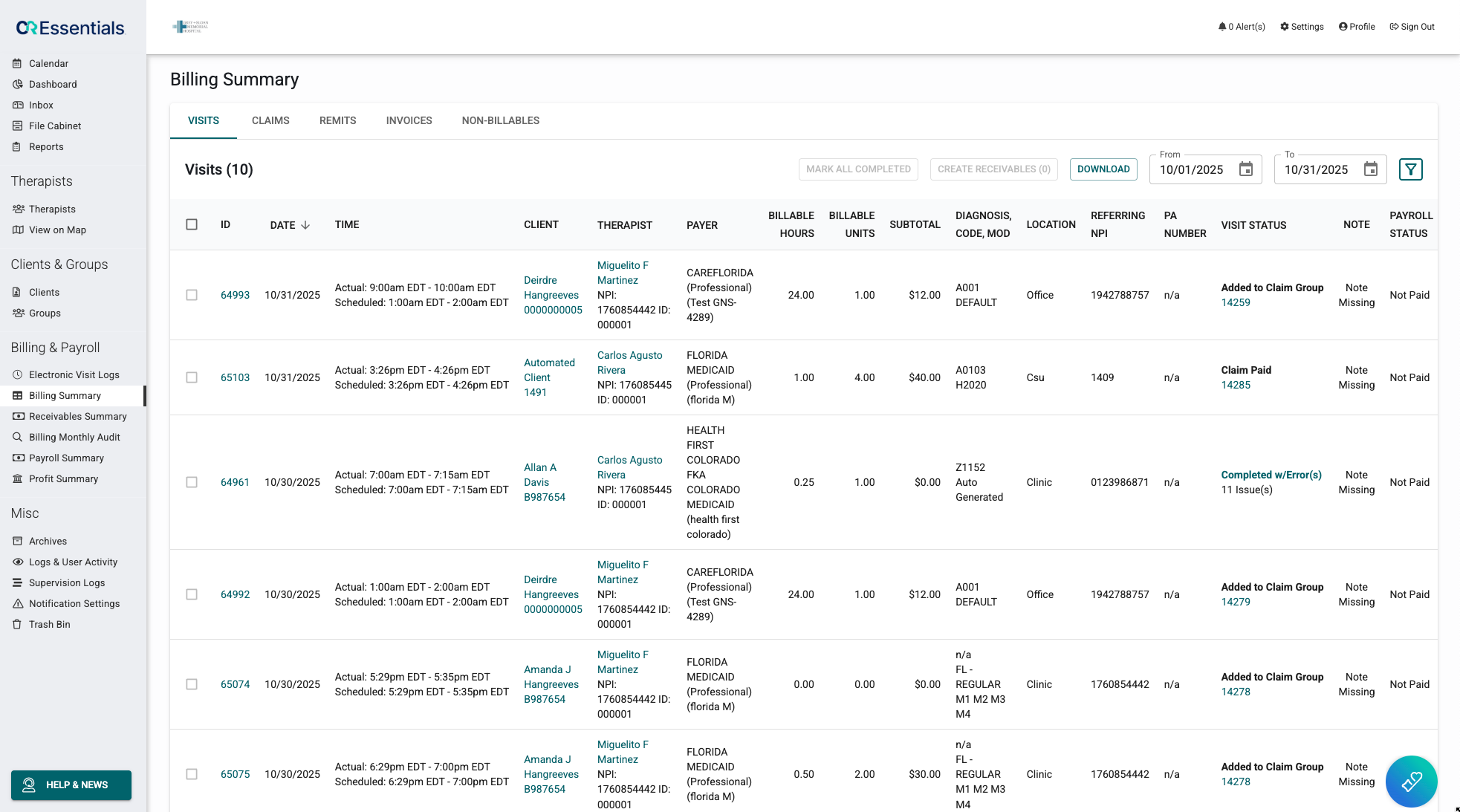Click the DOWNLOAD button
Viewport: 1460px width, 812px height.
[1103, 169]
